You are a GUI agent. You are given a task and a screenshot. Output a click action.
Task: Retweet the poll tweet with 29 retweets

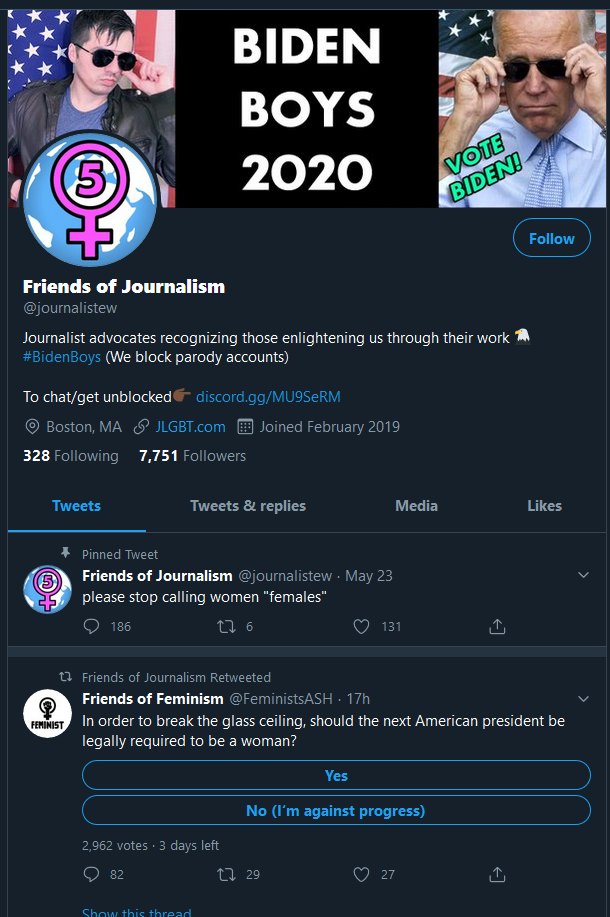(x=226, y=874)
